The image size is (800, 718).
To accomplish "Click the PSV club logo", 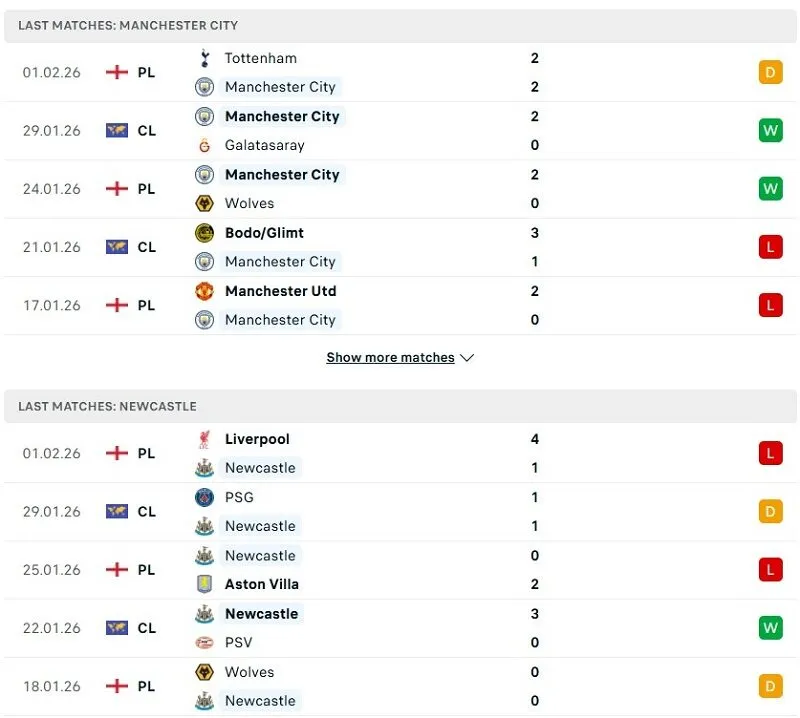I will (204, 643).
